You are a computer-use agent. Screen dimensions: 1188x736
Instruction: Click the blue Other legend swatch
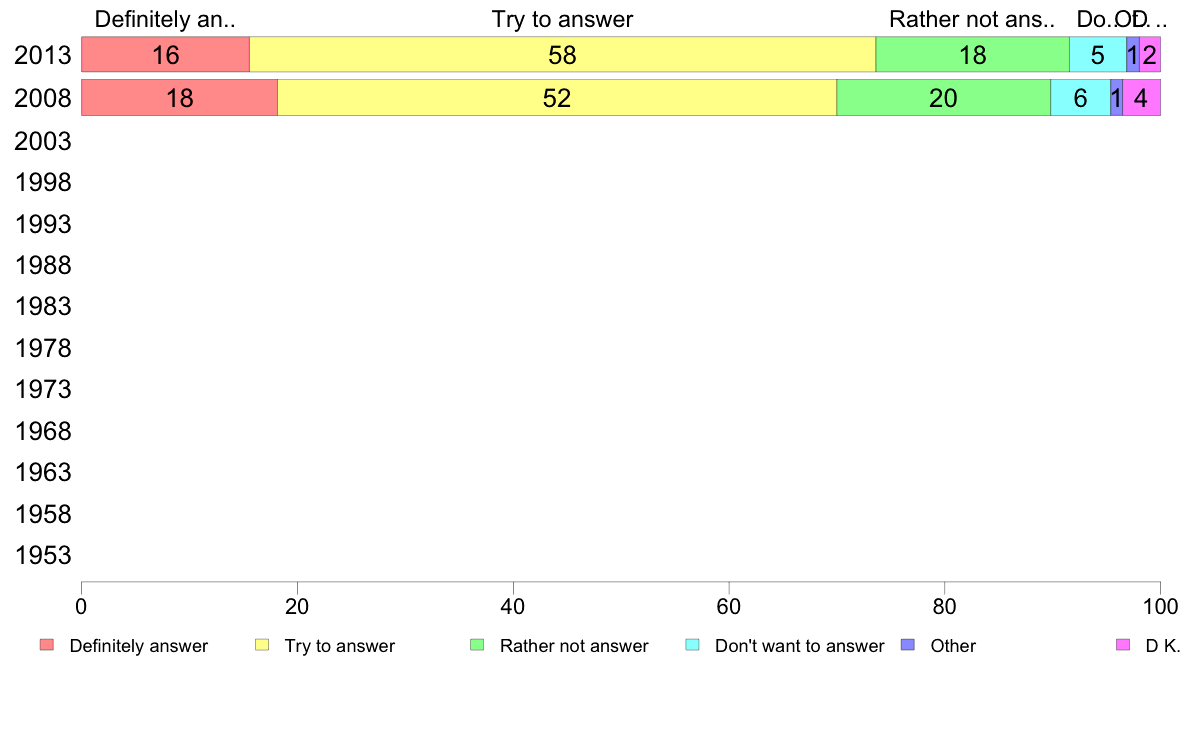coord(908,645)
